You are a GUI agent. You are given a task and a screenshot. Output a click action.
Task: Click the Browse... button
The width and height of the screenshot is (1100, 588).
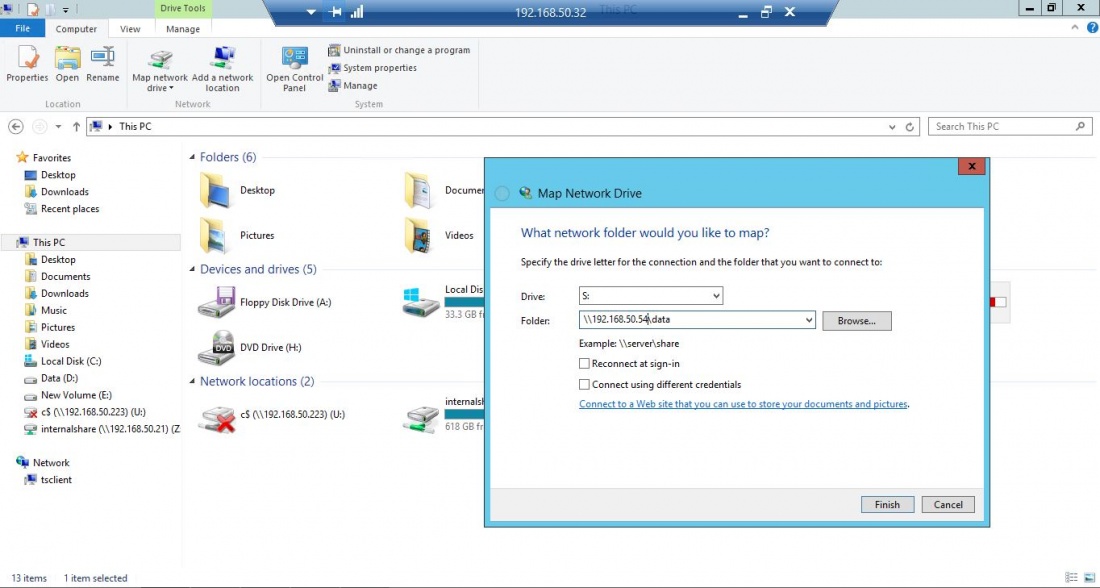(856, 321)
